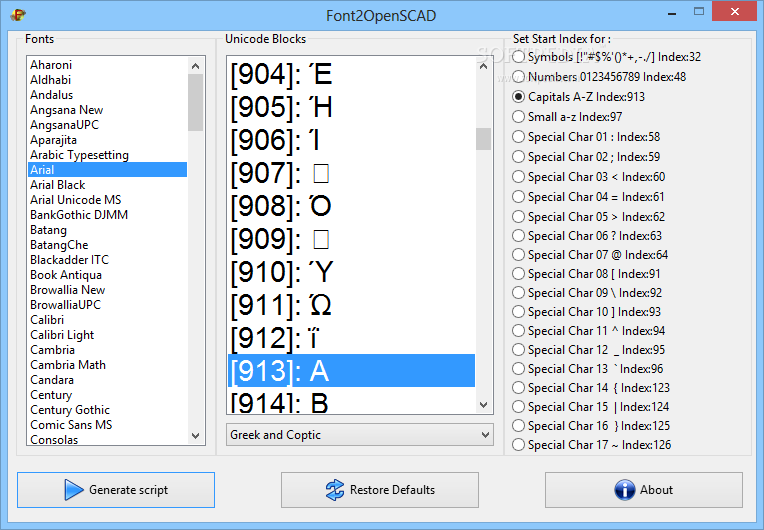The width and height of the screenshot is (764, 530).
Task: Open the About dialog button
Action: [x=644, y=490]
